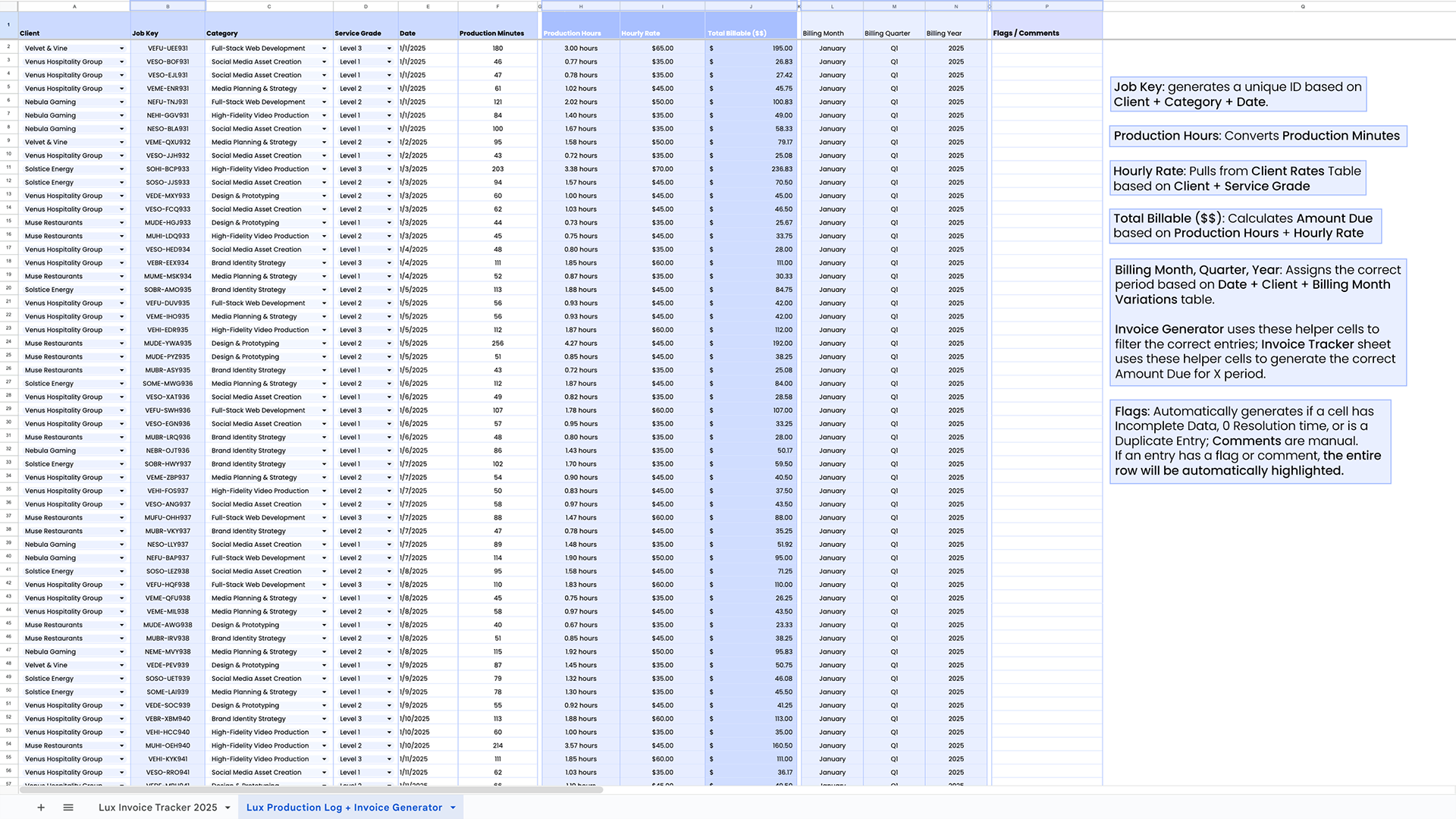Image resolution: width=1456 pixels, height=819 pixels.
Task: Open Lux Production Log tab dropdown arrow
Action: [453, 808]
